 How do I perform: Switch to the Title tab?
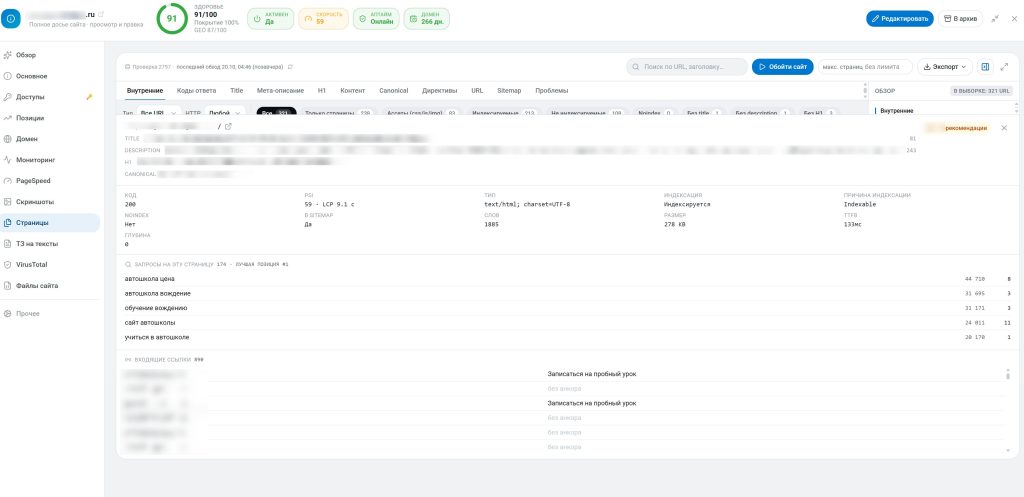(236, 91)
